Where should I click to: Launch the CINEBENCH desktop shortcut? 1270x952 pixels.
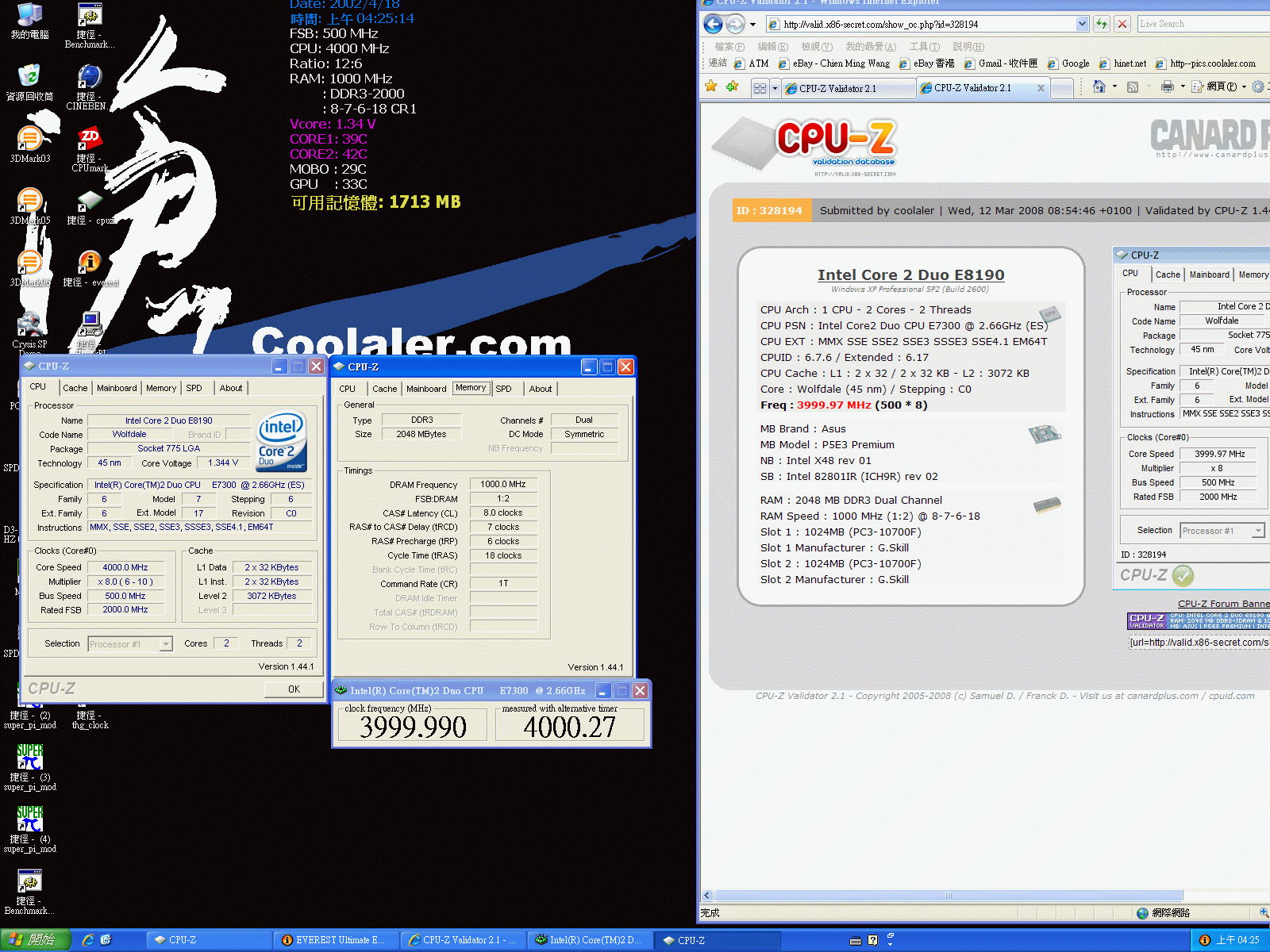tap(89, 86)
